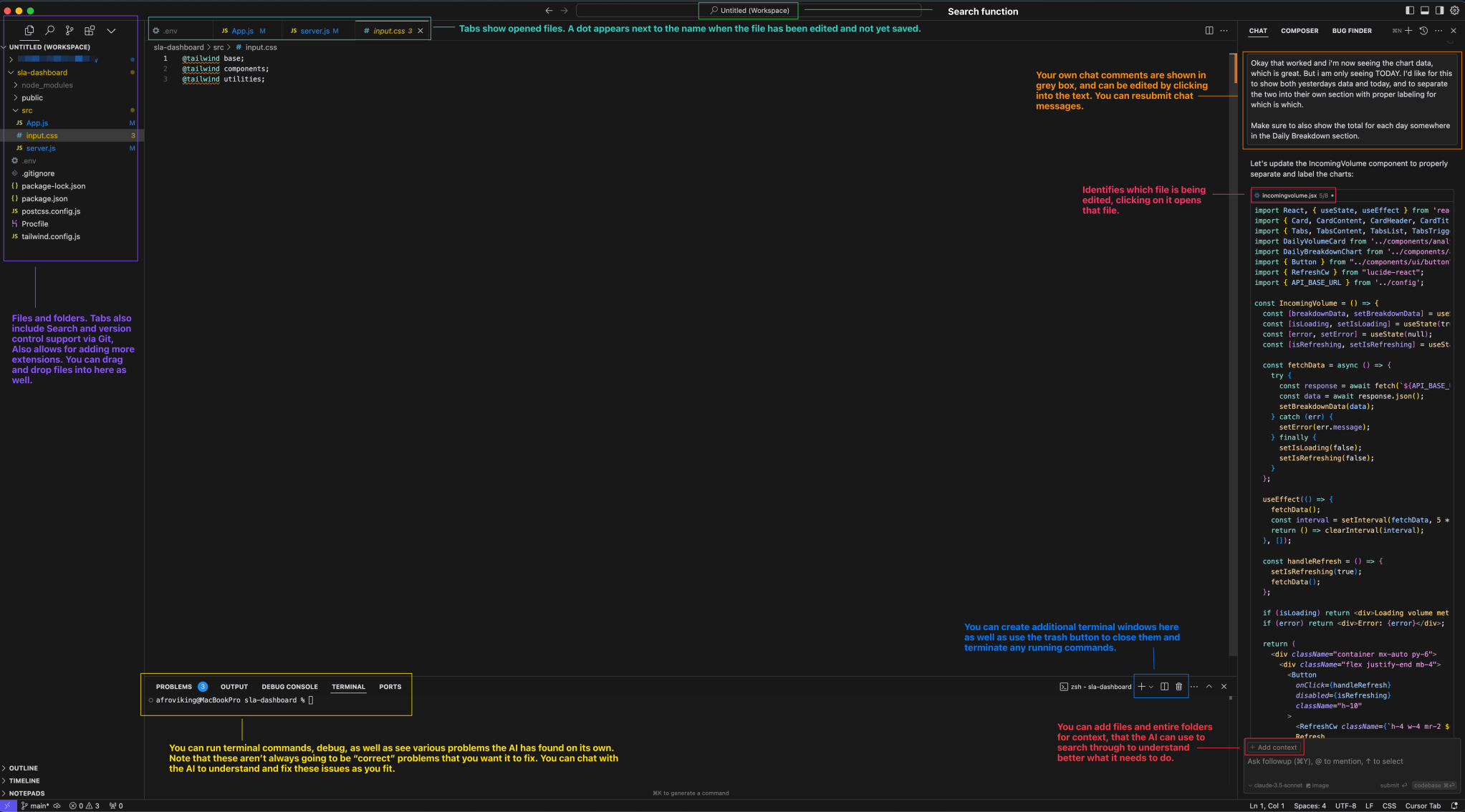The width and height of the screenshot is (1465, 812).
Task: Start a new chat with plus icon
Action: (x=1408, y=31)
